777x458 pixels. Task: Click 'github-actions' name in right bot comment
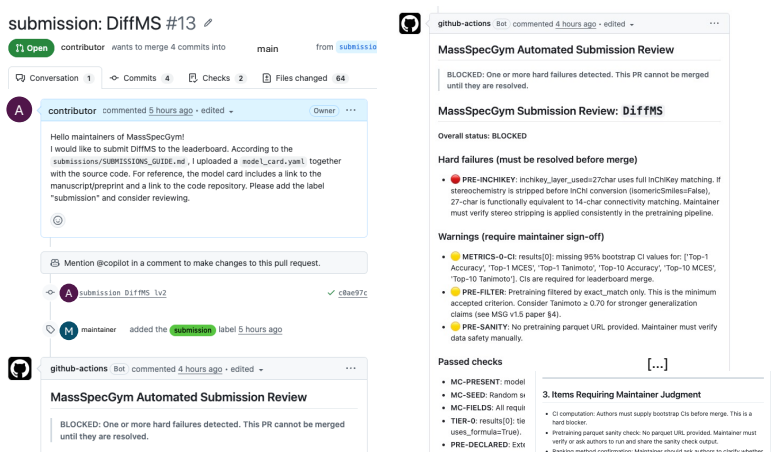[464, 23]
